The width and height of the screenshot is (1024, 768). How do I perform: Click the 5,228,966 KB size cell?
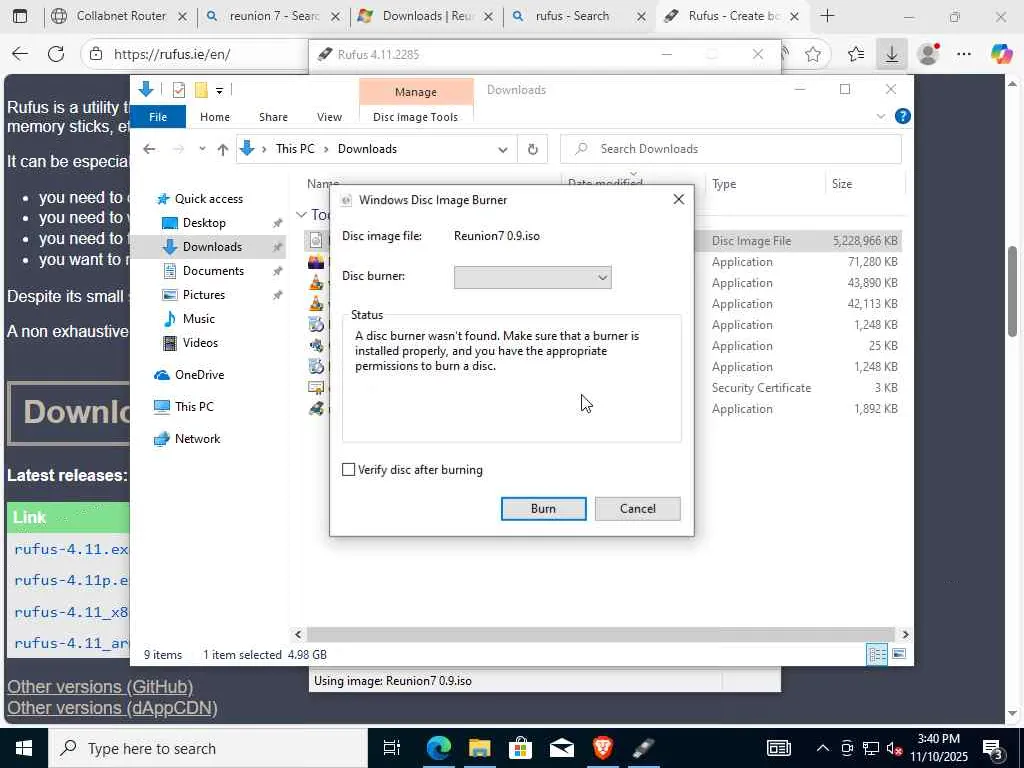click(865, 241)
